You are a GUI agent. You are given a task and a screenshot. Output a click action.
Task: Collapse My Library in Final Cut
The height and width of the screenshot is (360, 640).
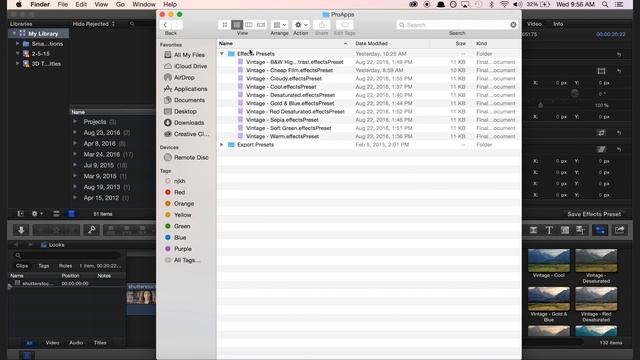pyautogui.click(x=14, y=33)
